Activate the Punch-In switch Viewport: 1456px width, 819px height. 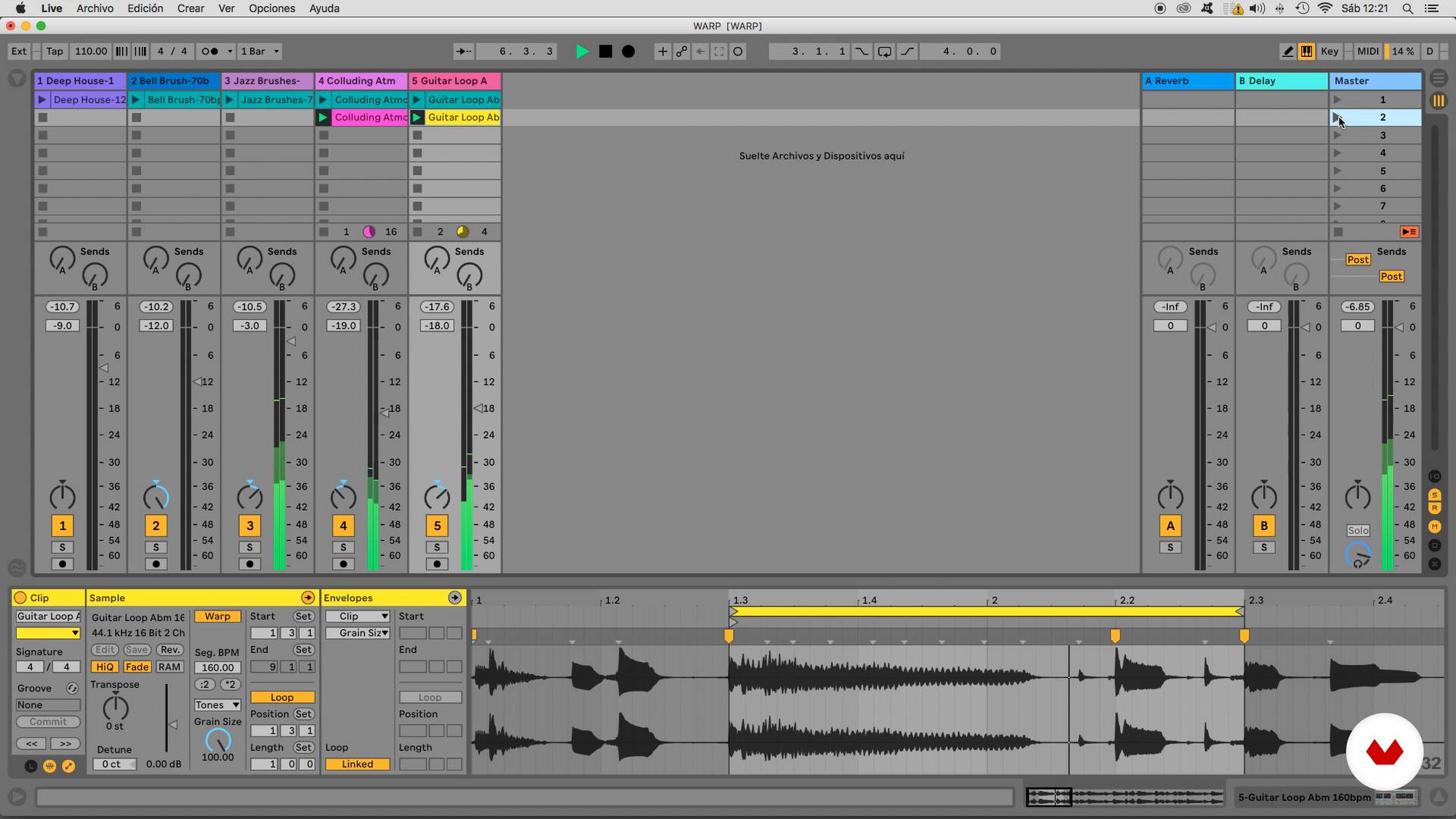[x=861, y=52]
